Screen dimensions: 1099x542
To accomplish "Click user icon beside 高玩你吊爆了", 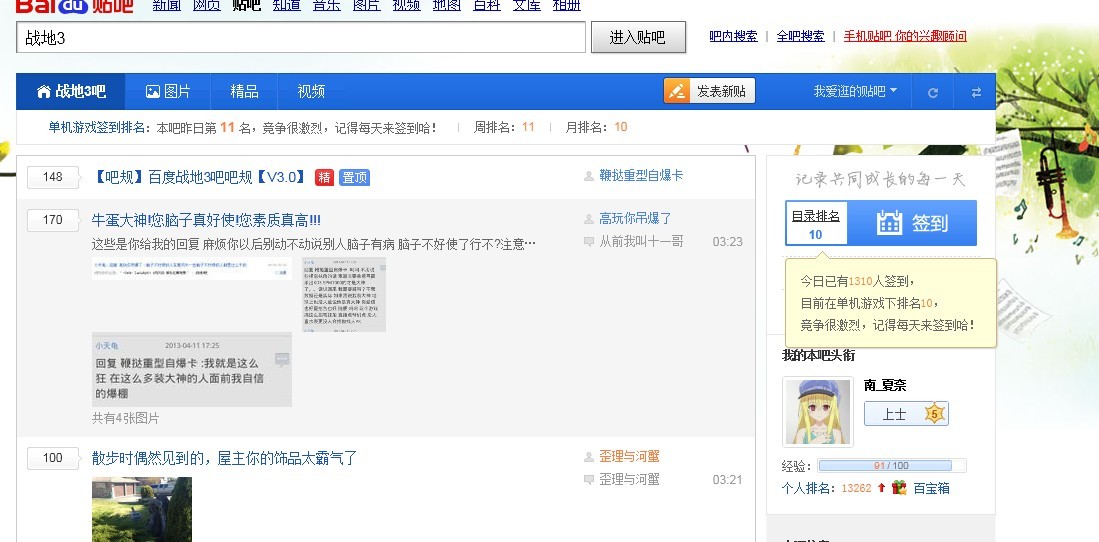I will 589,219.
